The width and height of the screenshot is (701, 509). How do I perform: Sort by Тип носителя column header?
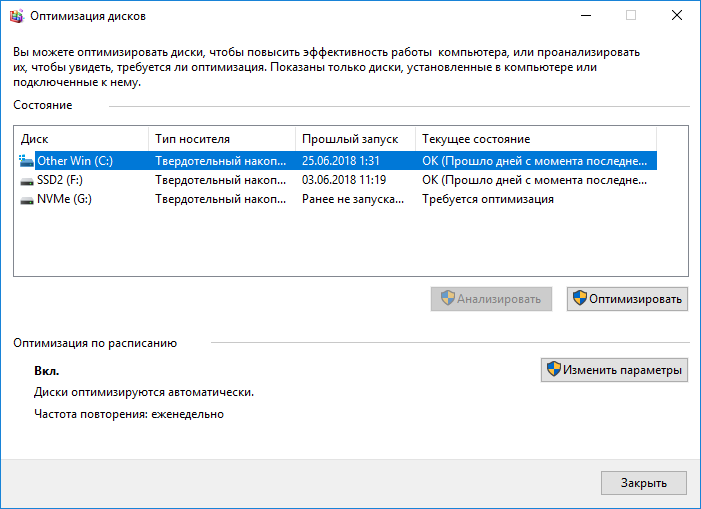coord(220,139)
